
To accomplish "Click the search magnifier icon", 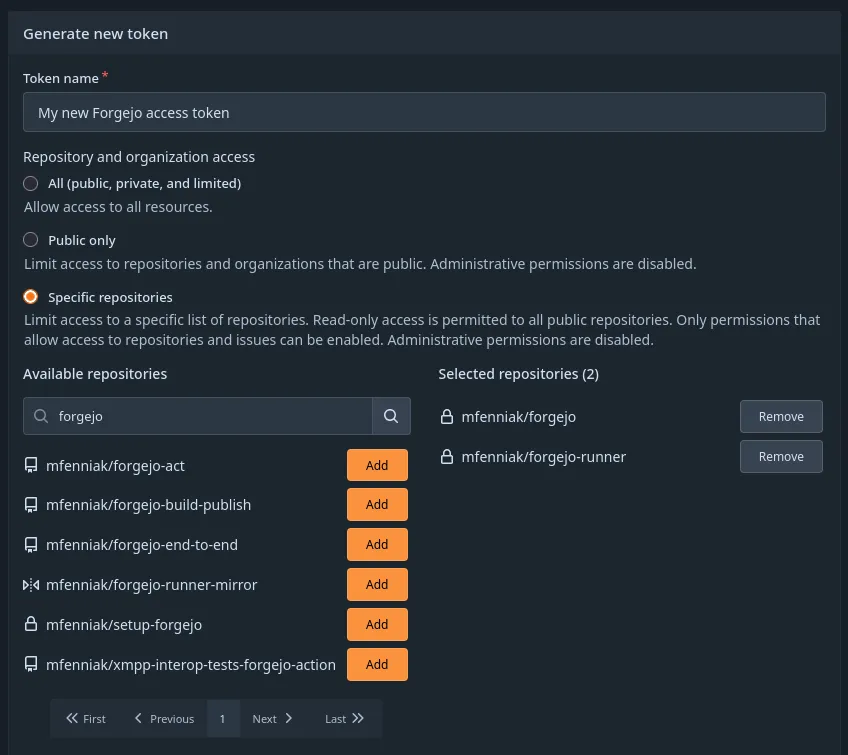I will coord(390,415).
